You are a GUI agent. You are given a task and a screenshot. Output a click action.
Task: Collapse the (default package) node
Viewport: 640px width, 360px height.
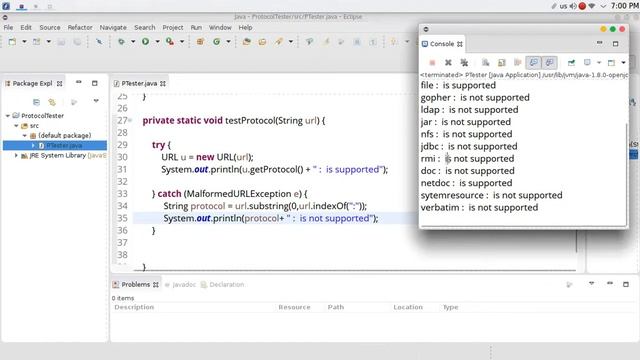[25, 136]
